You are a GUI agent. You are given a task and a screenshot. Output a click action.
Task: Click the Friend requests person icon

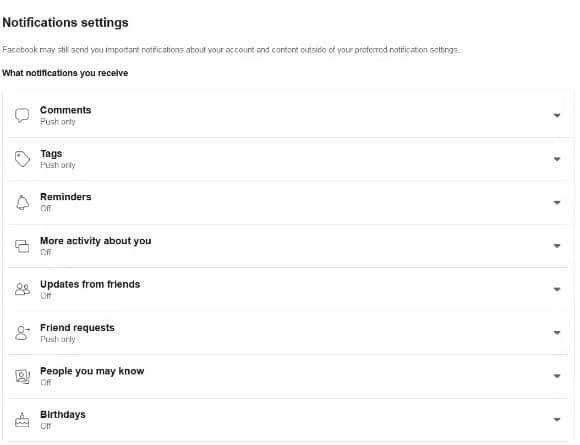pos(22,333)
